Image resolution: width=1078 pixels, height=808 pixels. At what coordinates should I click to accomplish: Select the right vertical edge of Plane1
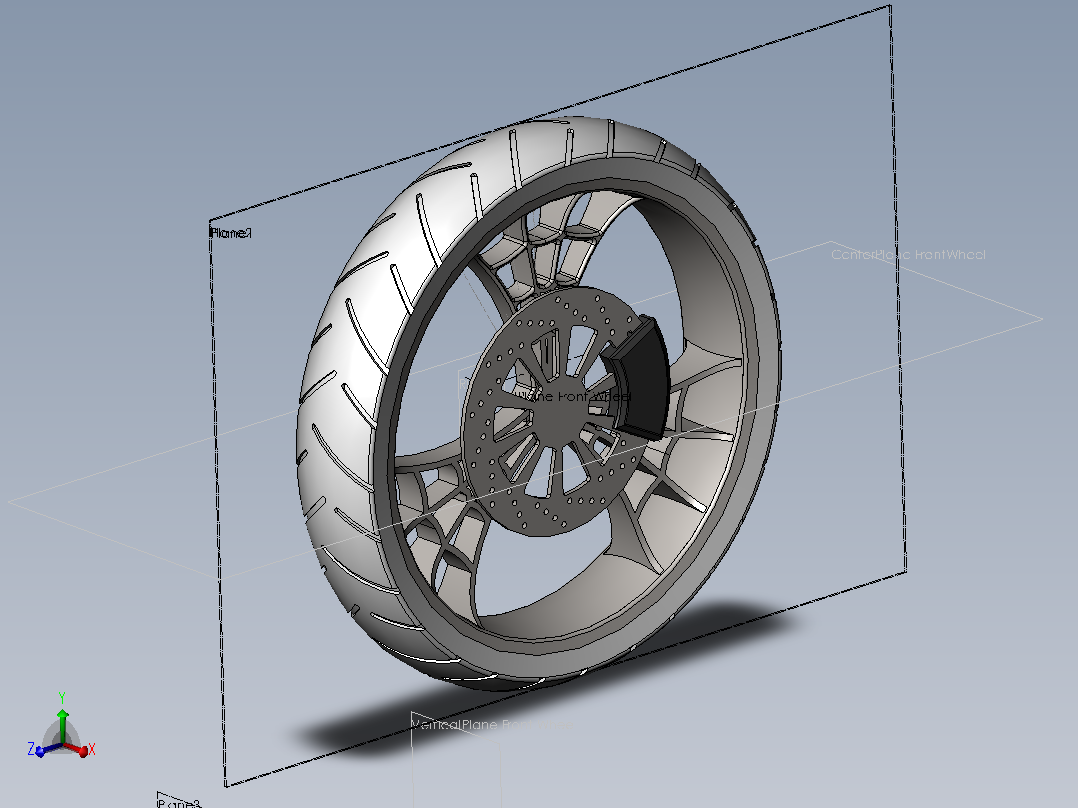coord(898,289)
